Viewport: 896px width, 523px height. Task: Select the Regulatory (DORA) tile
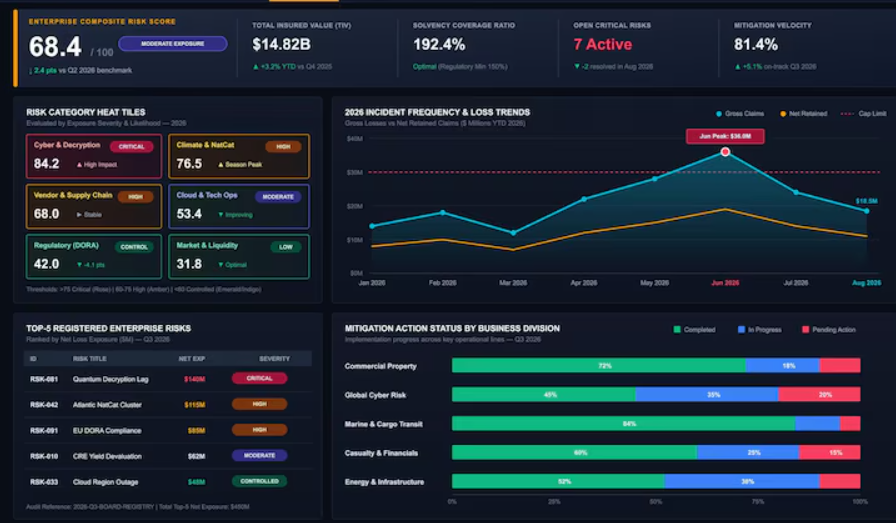click(x=94, y=257)
